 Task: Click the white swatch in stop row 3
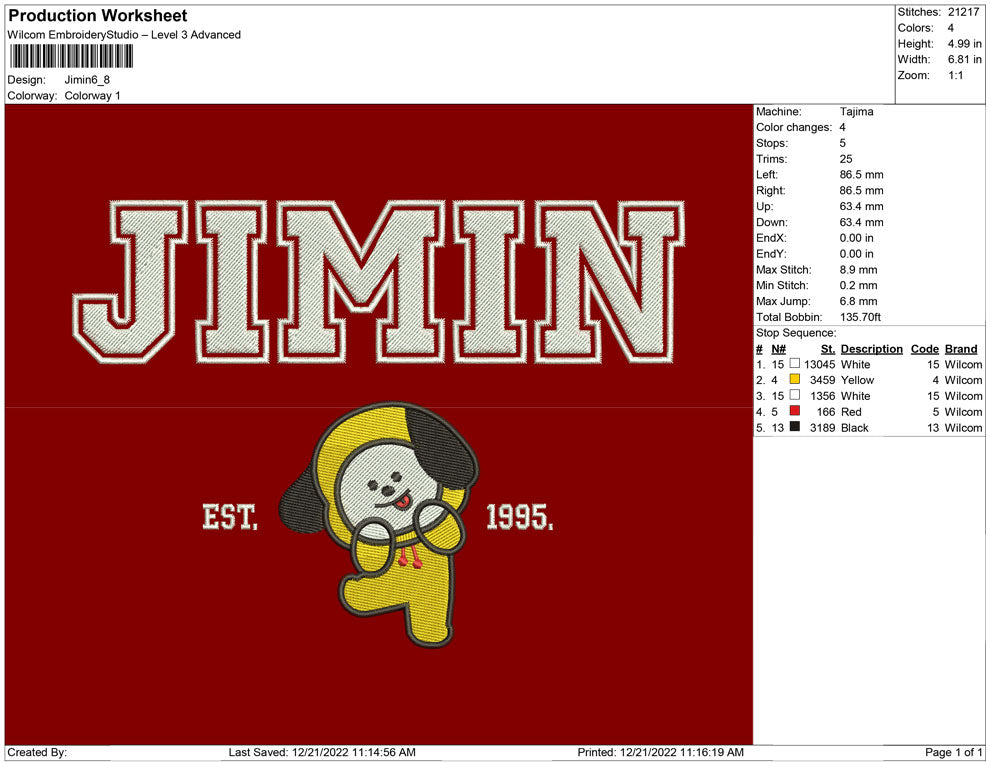coord(795,396)
